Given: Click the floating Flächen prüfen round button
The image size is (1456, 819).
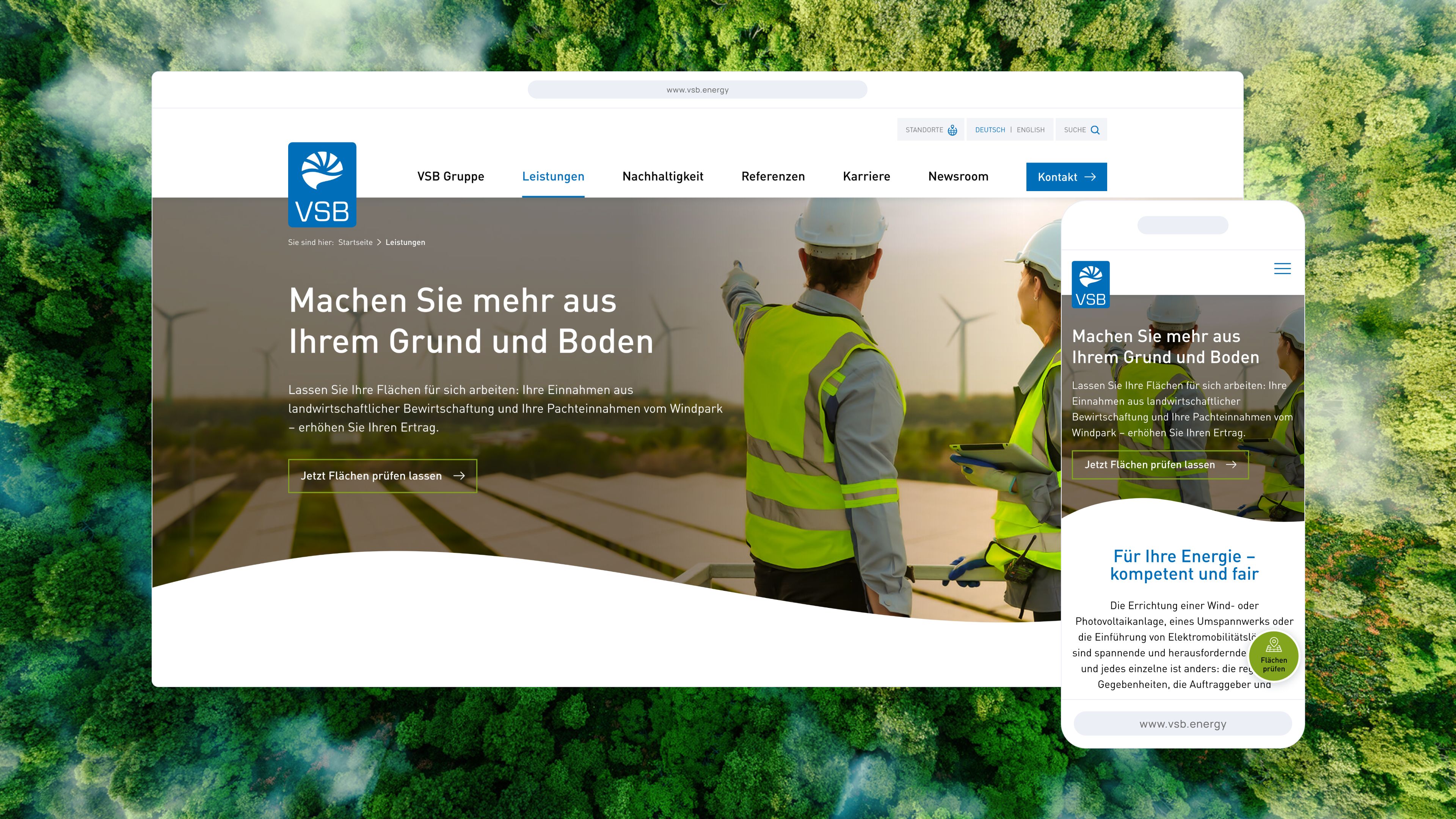Looking at the screenshot, I should [1274, 656].
